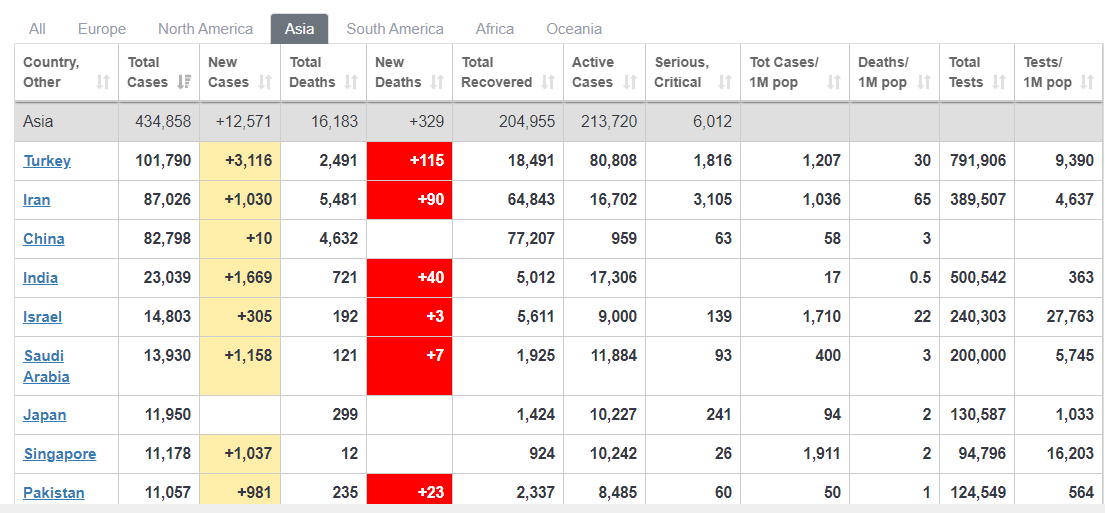The image size is (1105, 513).
Task: Click Turkey's red new deaths cell +115
Action: (x=409, y=161)
